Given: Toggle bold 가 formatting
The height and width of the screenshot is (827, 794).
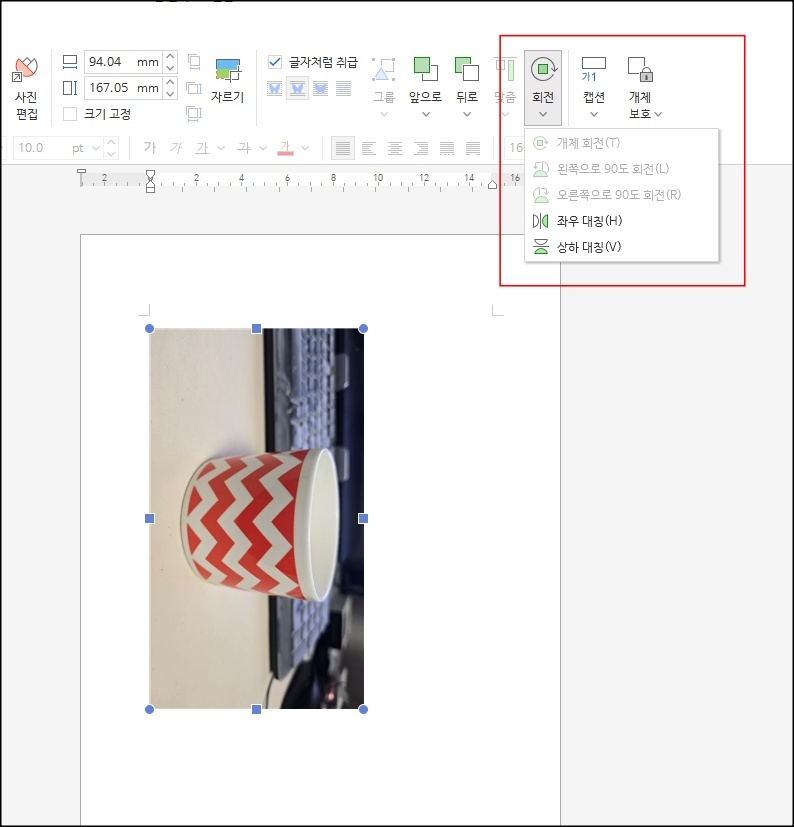Looking at the screenshot, I should [x=150, y=148].
